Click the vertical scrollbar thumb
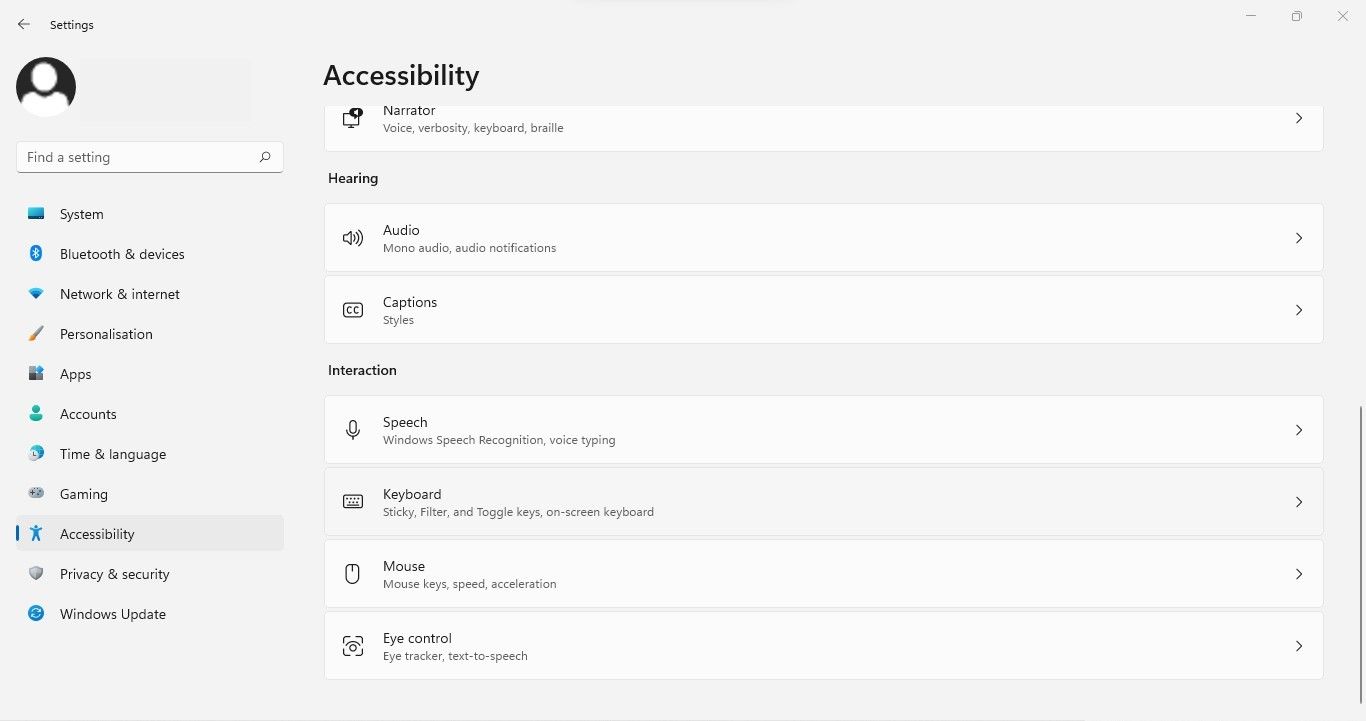The image size is (1366, 721). 1361,555
